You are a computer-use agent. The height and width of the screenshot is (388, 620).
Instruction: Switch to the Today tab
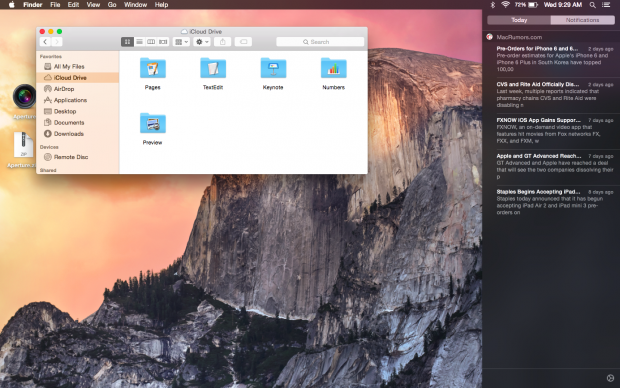click(519, 20)
